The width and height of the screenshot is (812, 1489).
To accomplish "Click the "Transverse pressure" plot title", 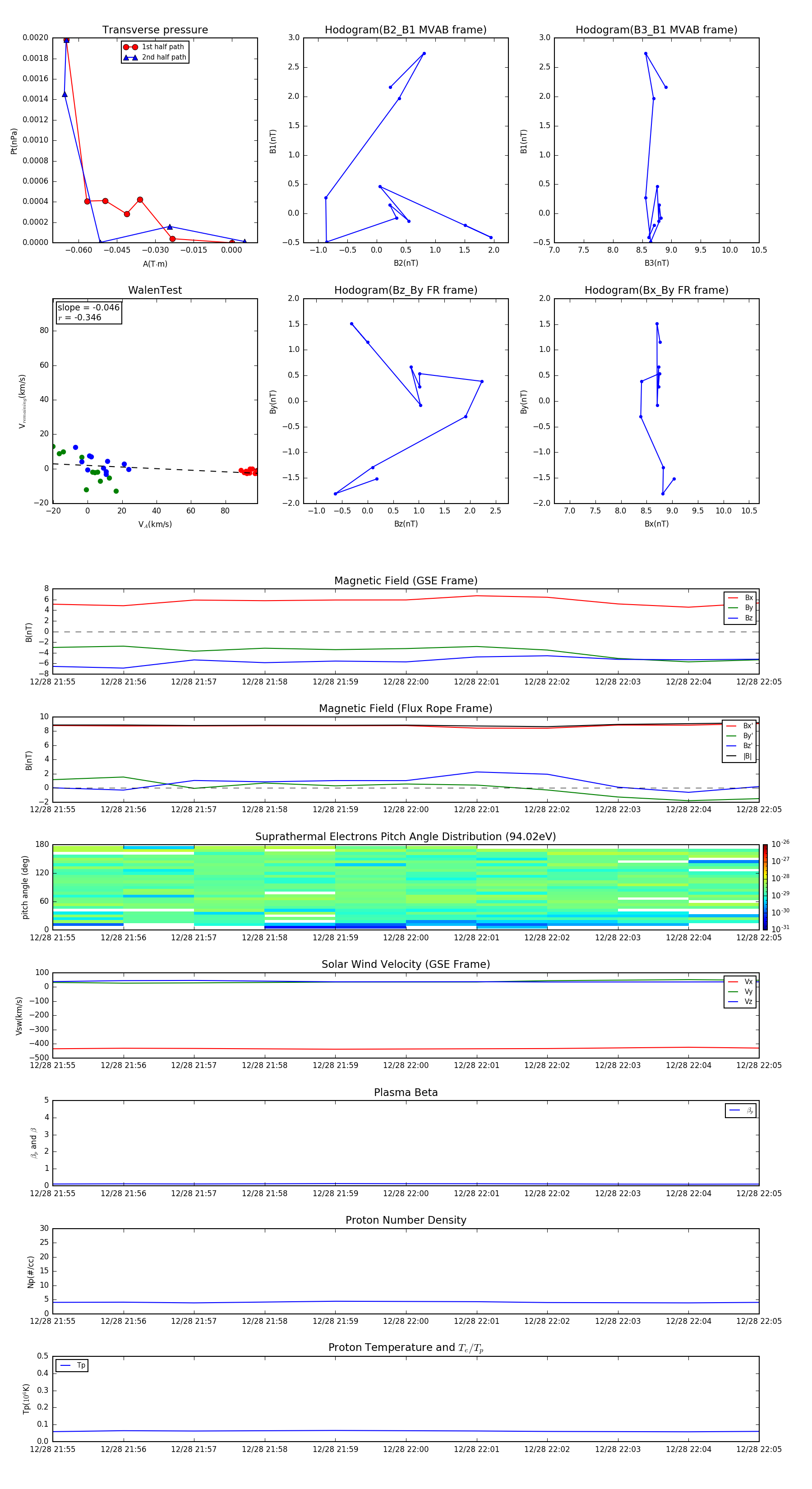I will [155, 30].
